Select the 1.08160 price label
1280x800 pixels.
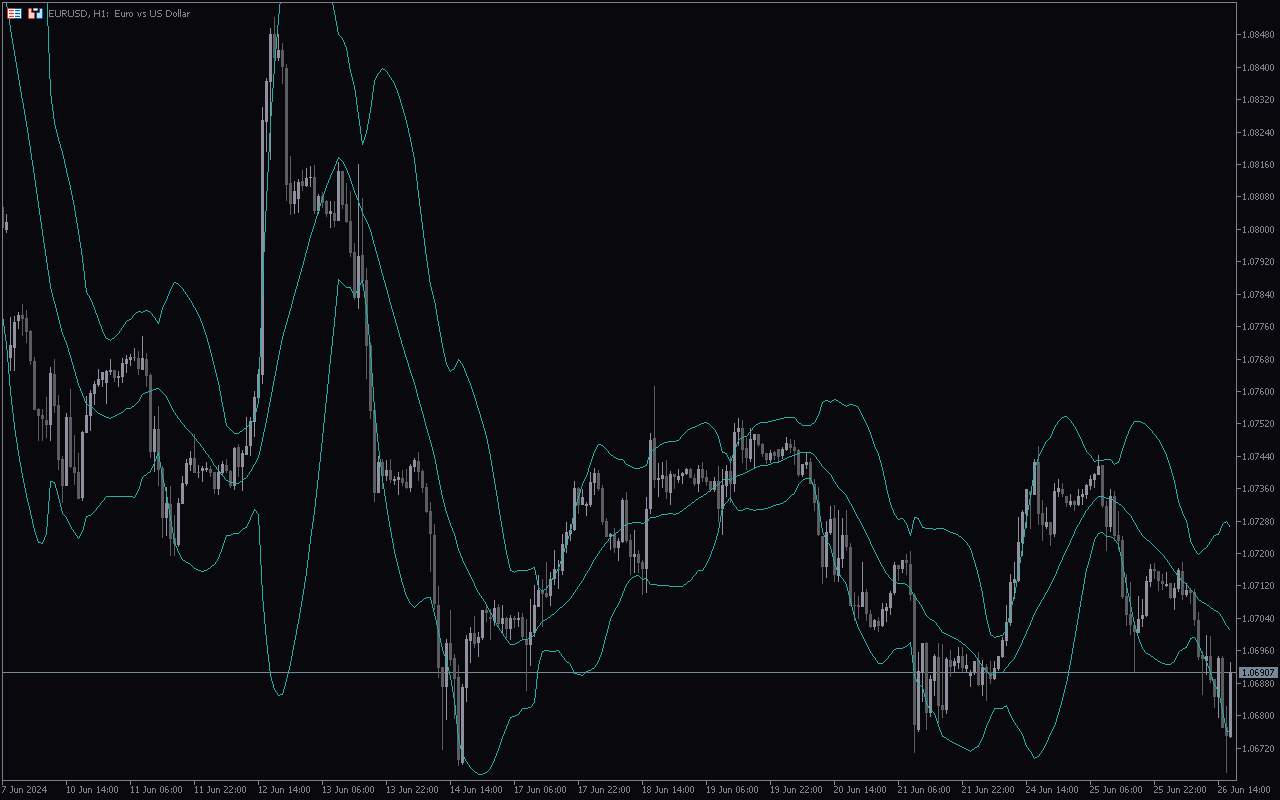coord(1257,164)
